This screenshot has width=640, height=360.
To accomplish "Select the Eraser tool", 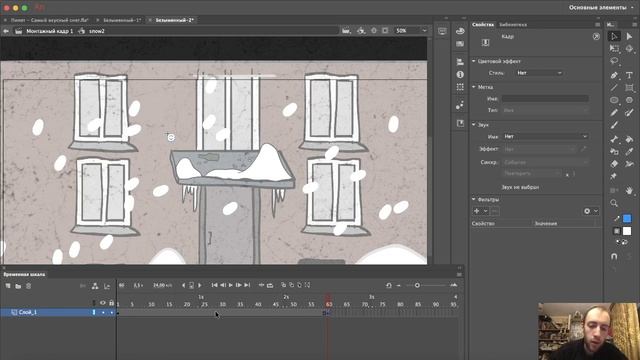I will pos(614,164).
